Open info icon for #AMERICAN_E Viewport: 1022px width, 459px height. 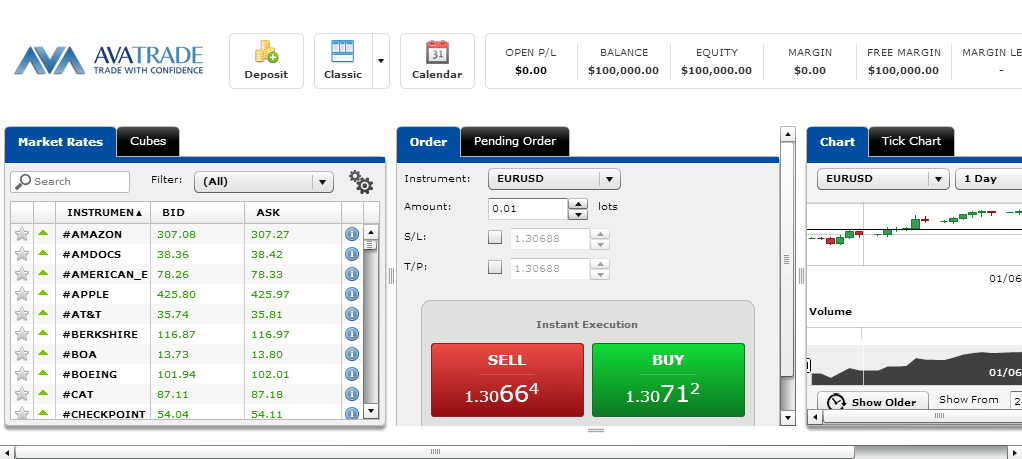point(352,274)
